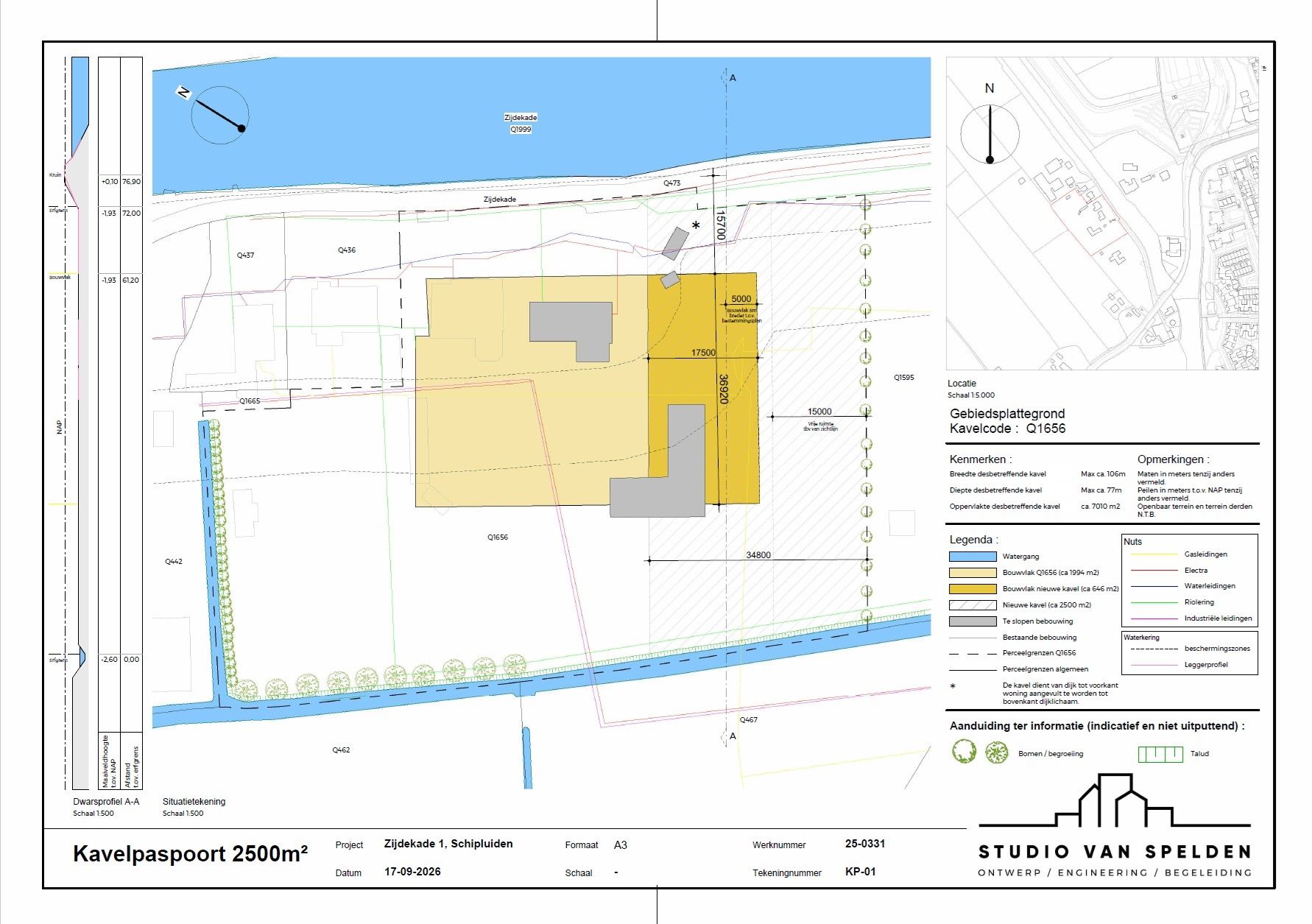This screenshot has height=924, width=1312.
Task: Click the dimension label 34800
Action: click(758, 555)
